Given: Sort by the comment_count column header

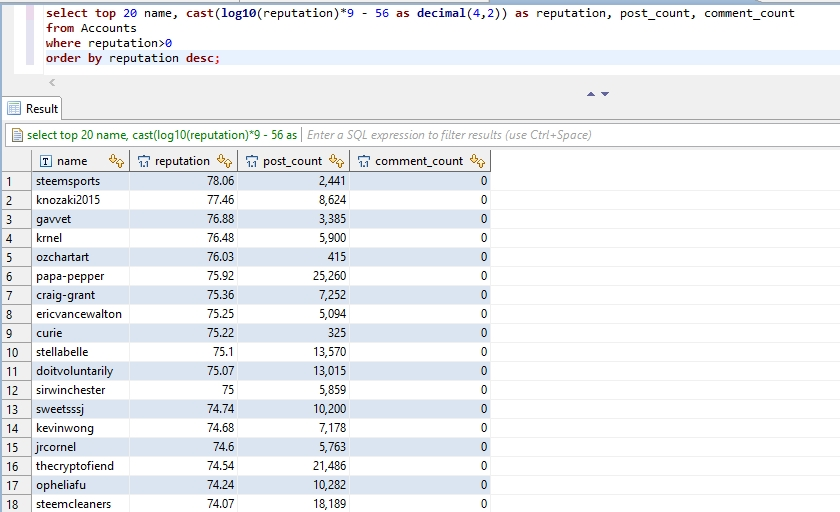Looking at the screenshot, I should pos(419,161).
